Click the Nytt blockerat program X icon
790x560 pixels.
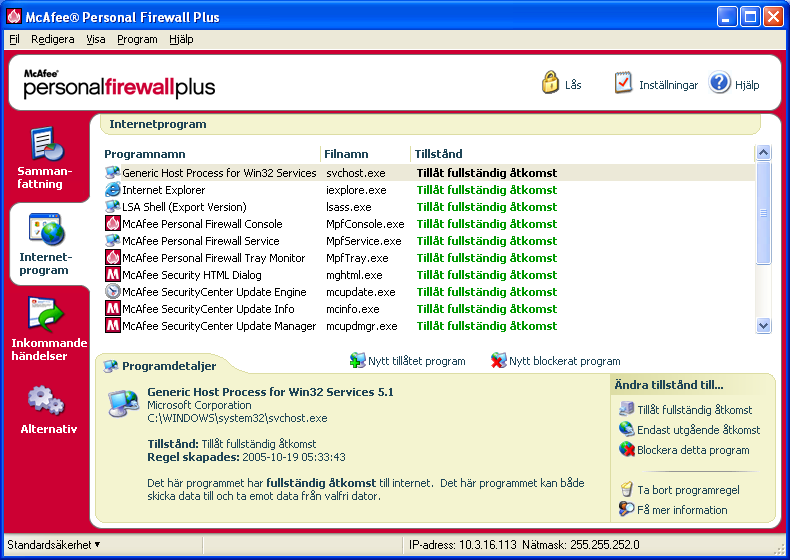[498, 360]
